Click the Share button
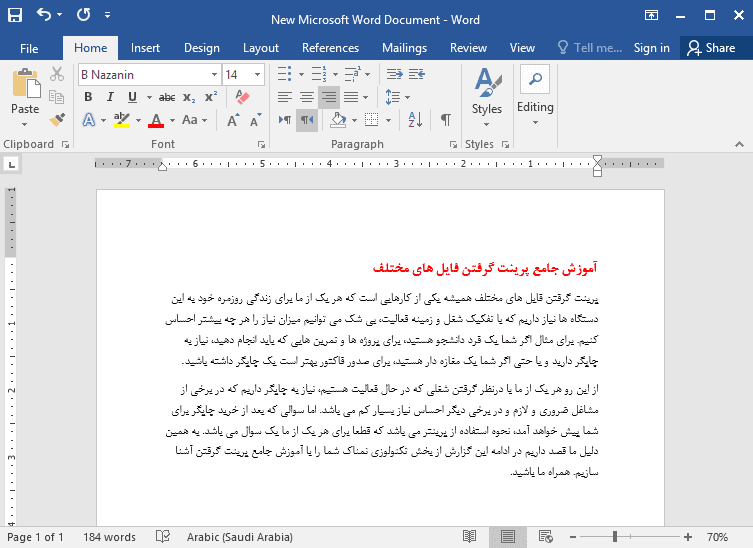Image resolution: width=753 pixels, height=548 pixels. pyautogui.click(x=711, y=48)
